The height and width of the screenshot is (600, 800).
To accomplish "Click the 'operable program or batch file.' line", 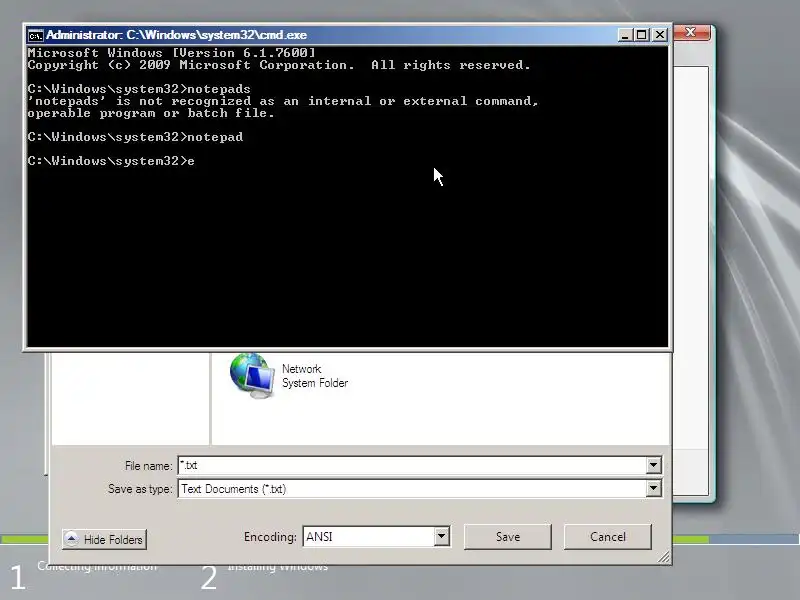I will [151, 113].
